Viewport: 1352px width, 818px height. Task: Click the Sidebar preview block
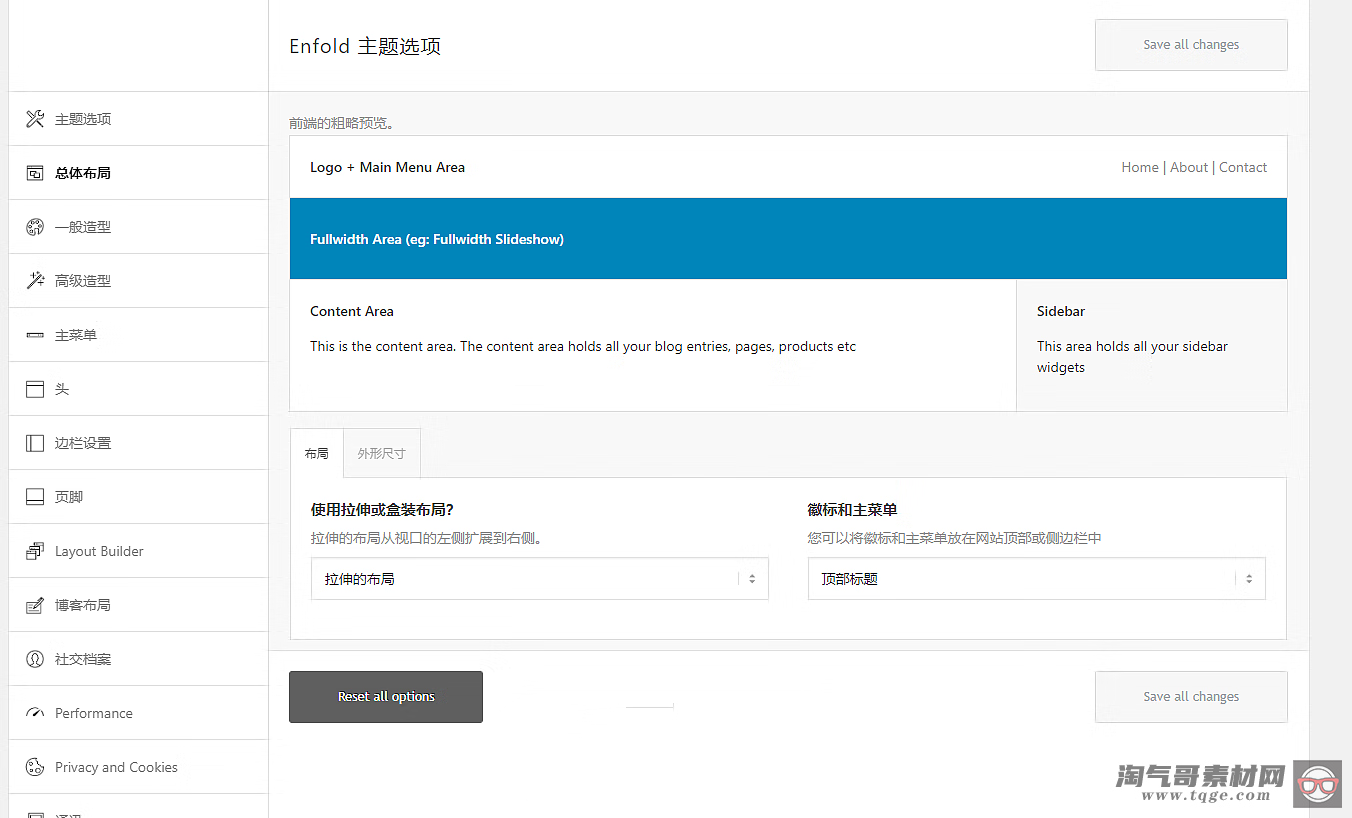(1152, 345)
